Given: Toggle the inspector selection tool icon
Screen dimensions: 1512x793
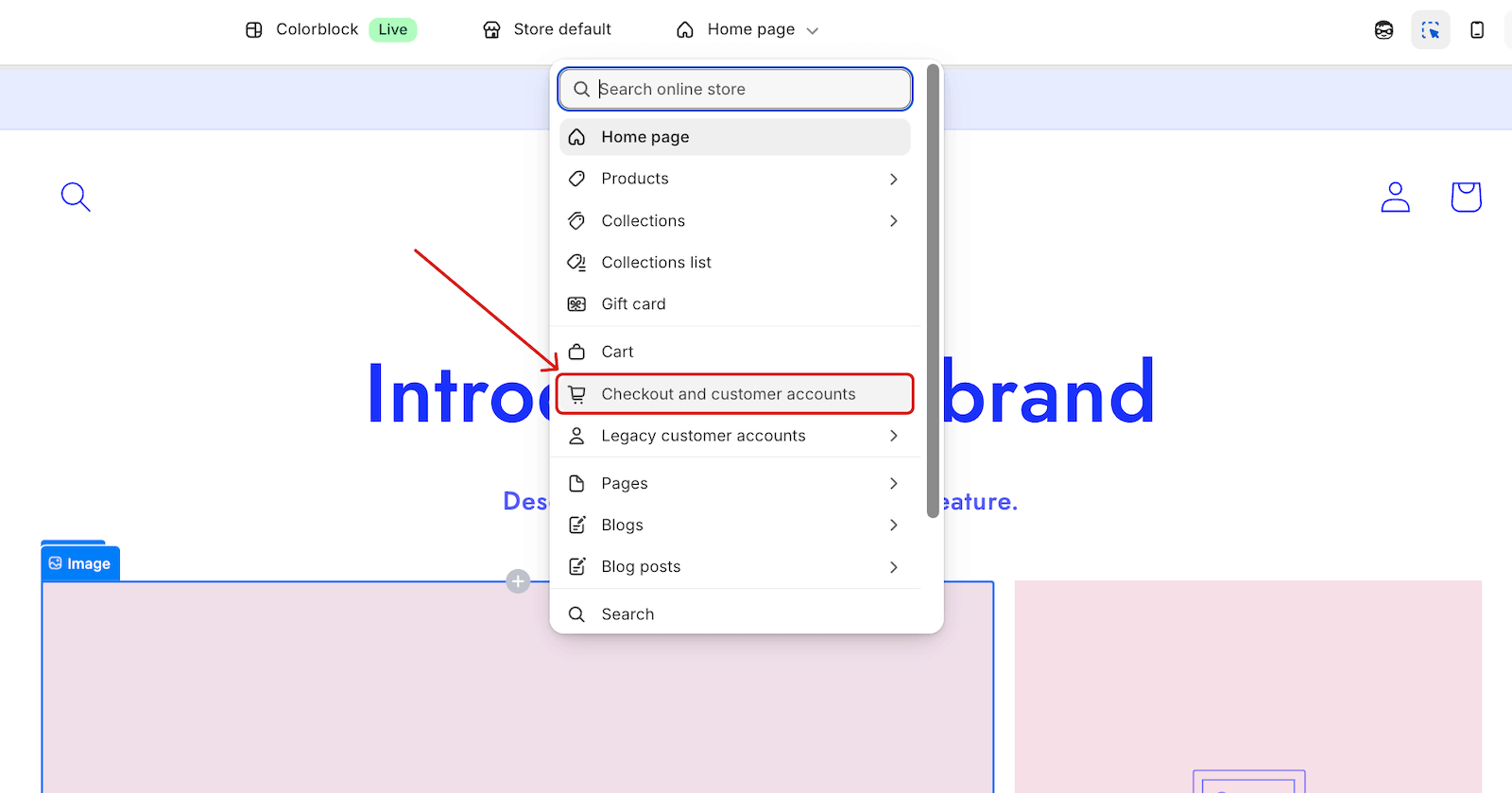Looking at the screenshot, I should (1430, 30).
